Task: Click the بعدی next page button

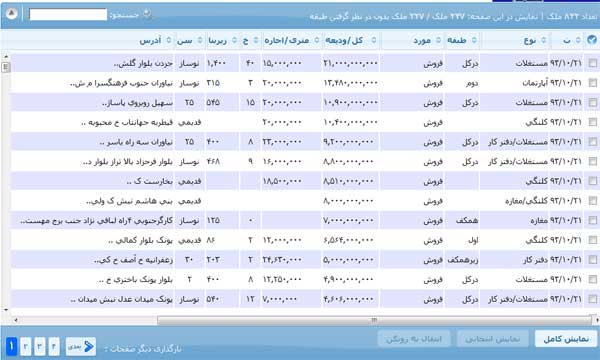Action: 81,347
